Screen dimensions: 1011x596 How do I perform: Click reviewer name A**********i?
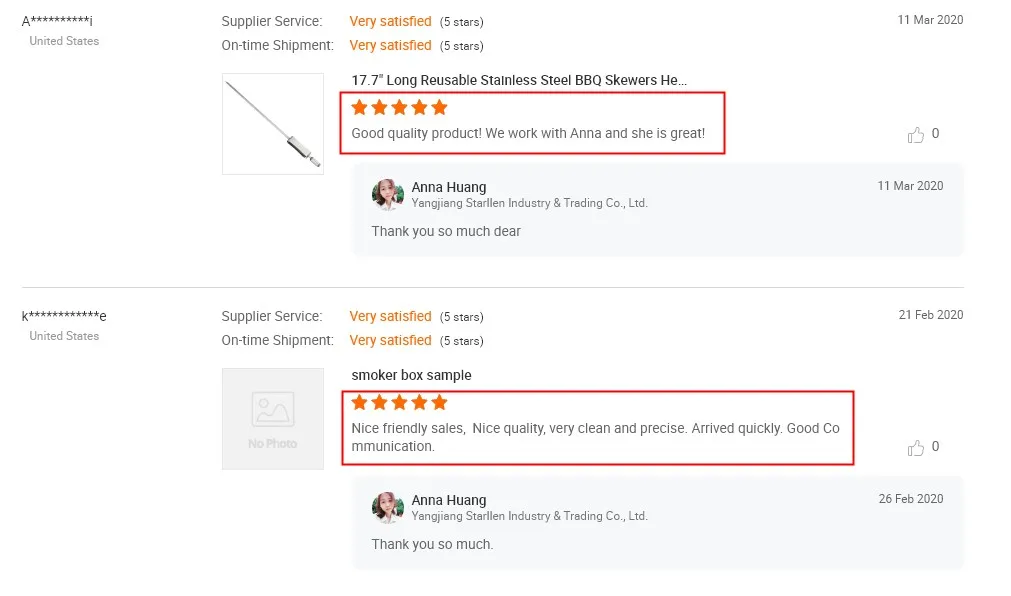click(x=57, y=21)
